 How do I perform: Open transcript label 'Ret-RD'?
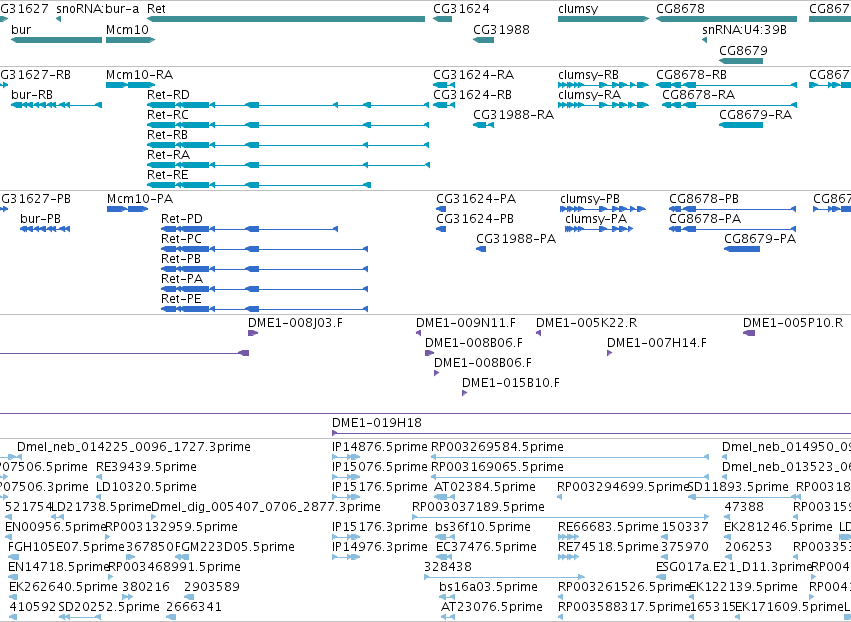coord(168,94)
